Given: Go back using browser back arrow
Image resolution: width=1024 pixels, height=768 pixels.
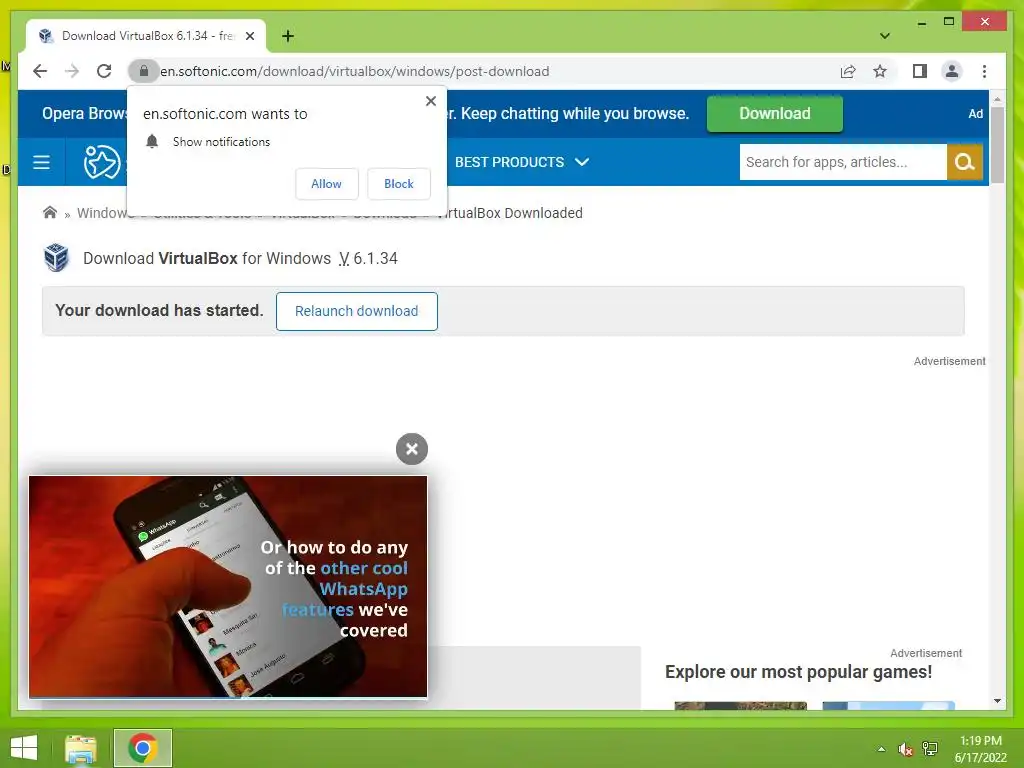Looking at the screenshot, I should click(40, 71).
